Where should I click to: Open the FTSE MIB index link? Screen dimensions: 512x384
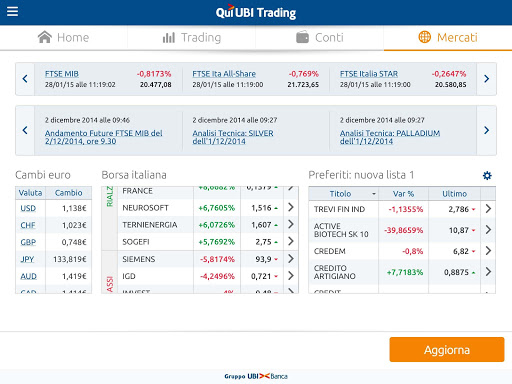(62, 74)
